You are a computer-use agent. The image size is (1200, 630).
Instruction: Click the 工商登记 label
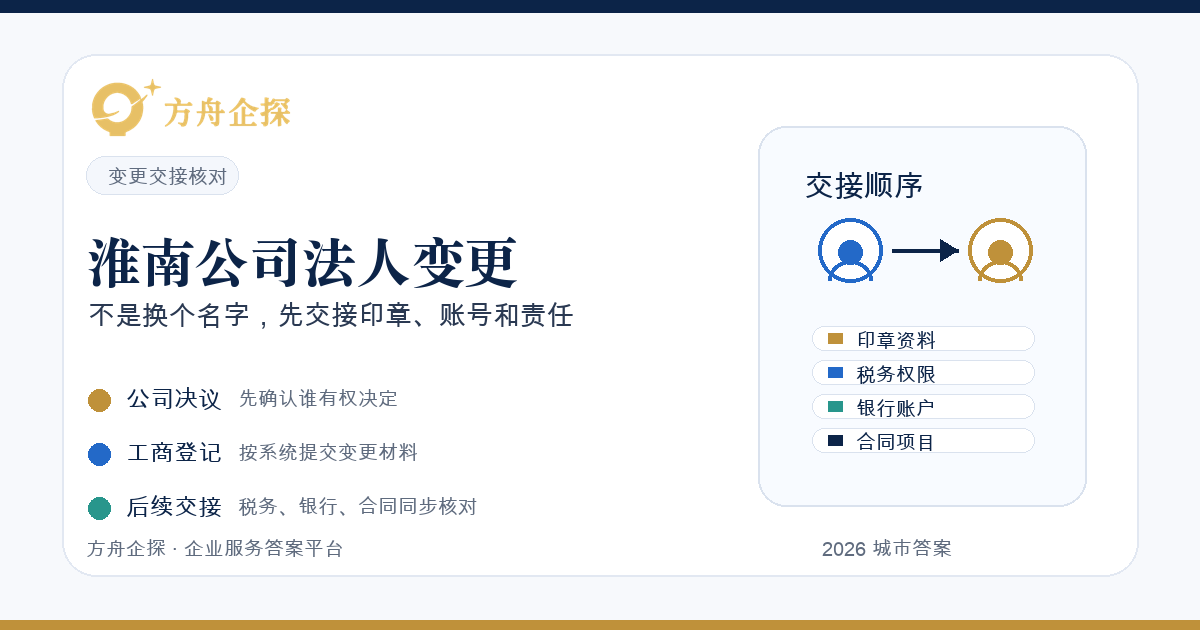point(174,453)
